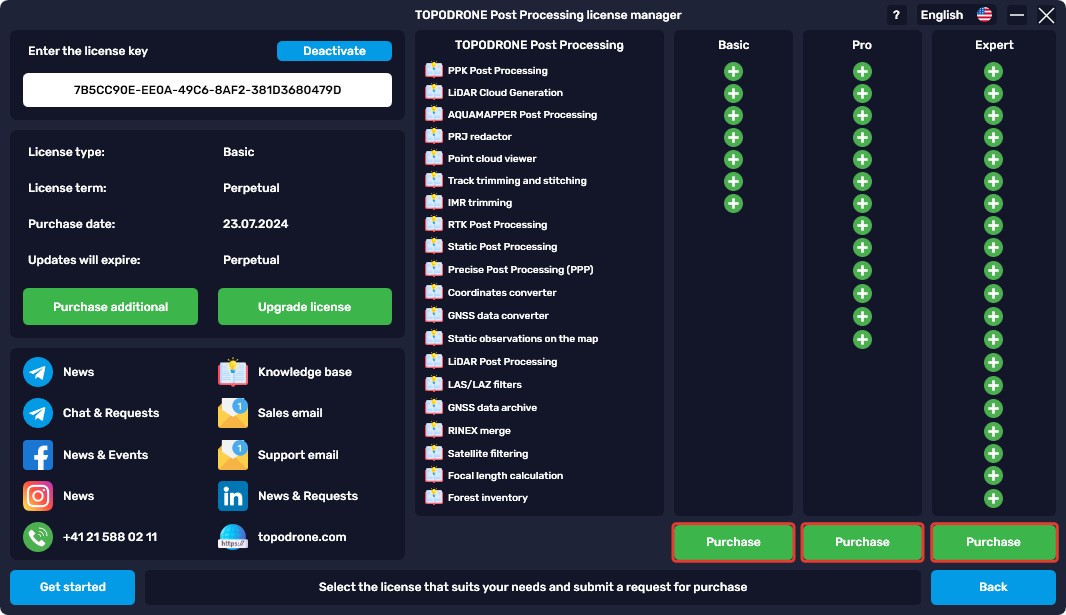The width and height of the screenshot is (1066, 615).
Task: Click the topodrone.com link text
Action: [302, 537]
